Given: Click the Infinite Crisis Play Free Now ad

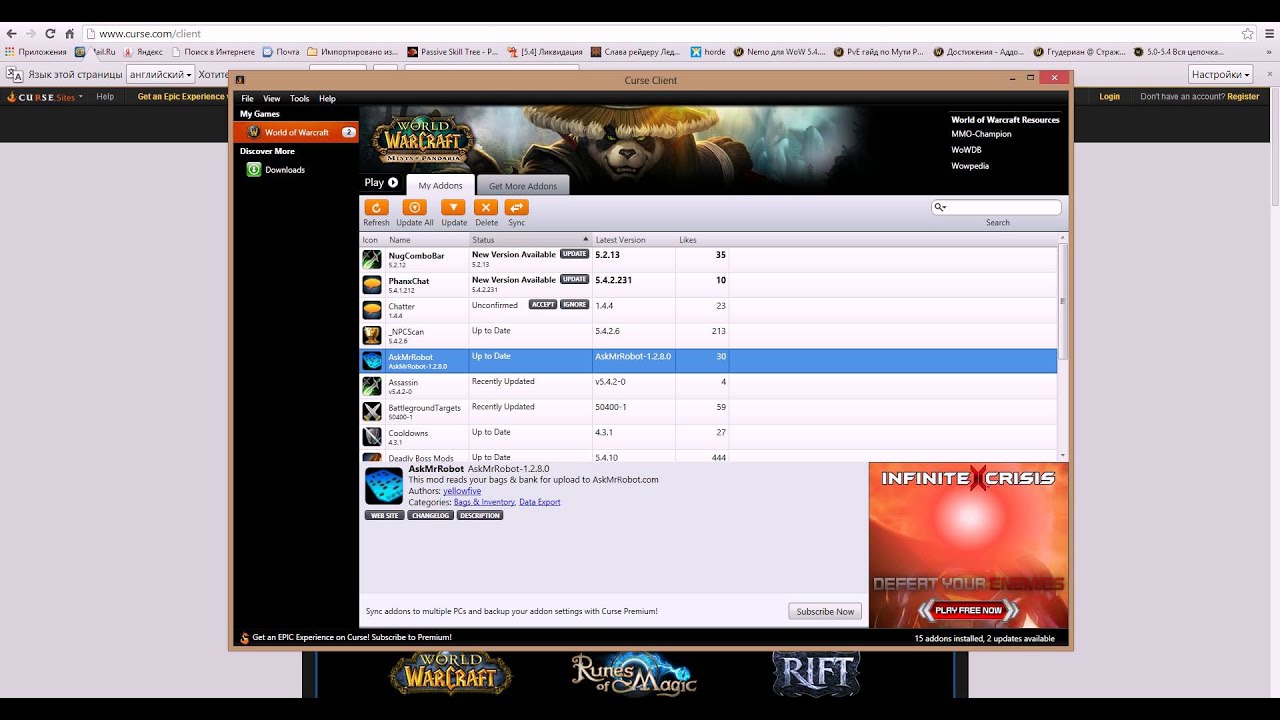Looking at the screenshot, I should [x=969, y=610].
